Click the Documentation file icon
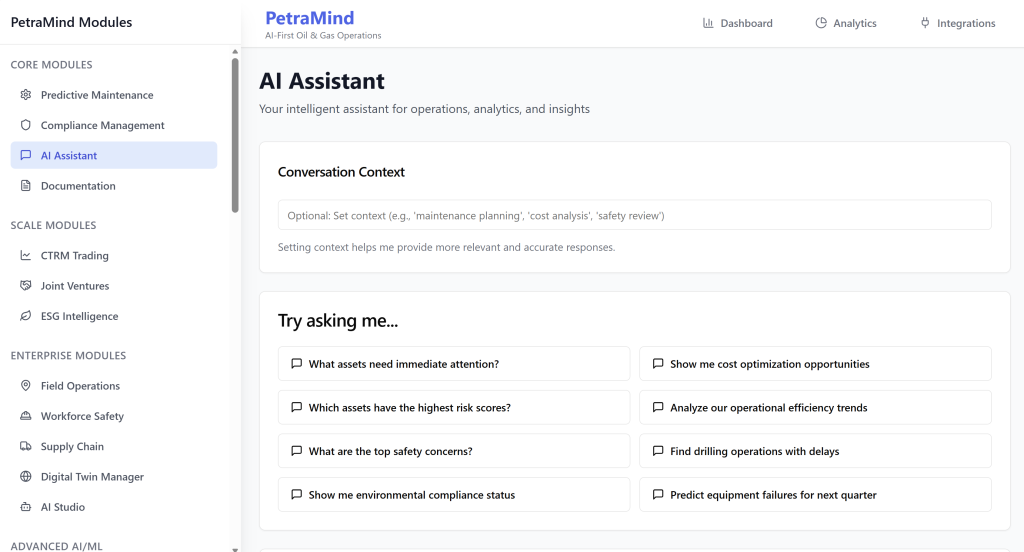 tap(26, 186)
